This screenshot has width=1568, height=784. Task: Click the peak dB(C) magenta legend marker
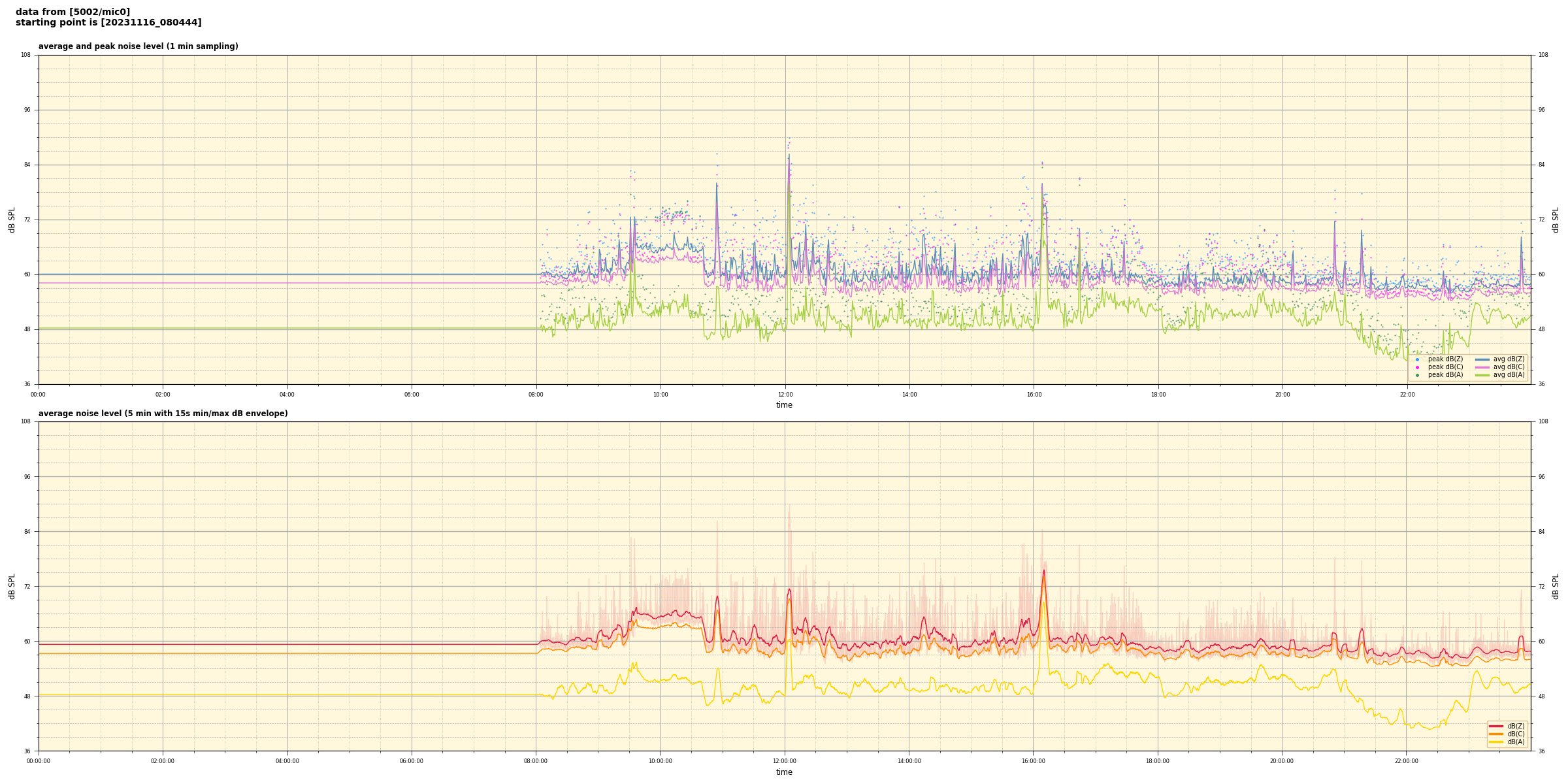pos(1417,367)
